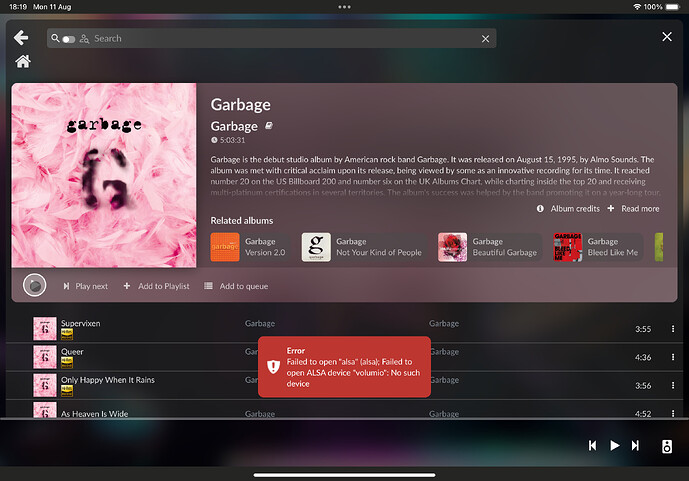
Task: Click Queer track thumbnail
Action: [x=45, y=357]
